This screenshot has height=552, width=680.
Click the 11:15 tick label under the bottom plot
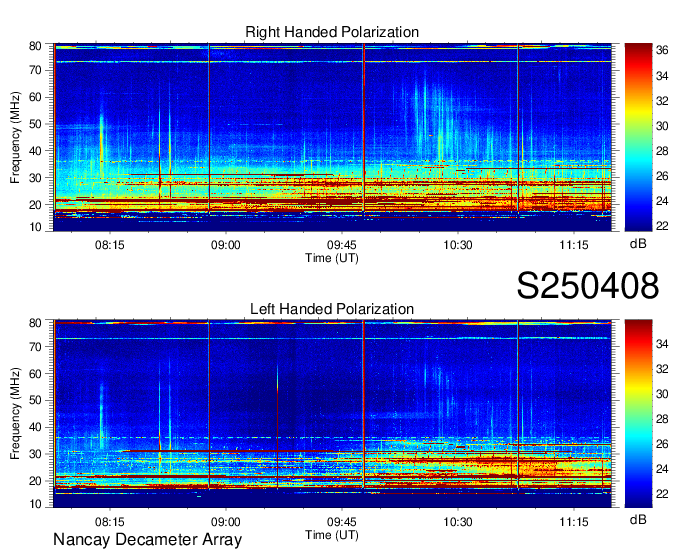574,522
